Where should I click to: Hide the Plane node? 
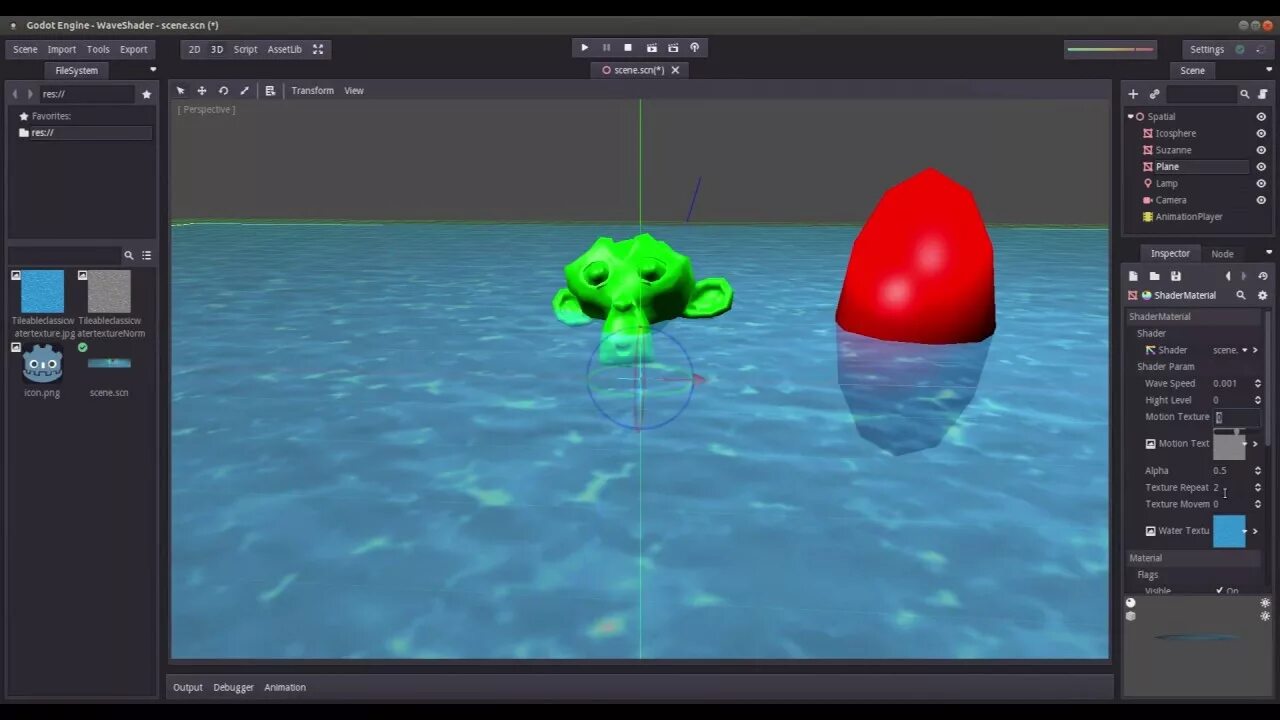[1261, 167]
